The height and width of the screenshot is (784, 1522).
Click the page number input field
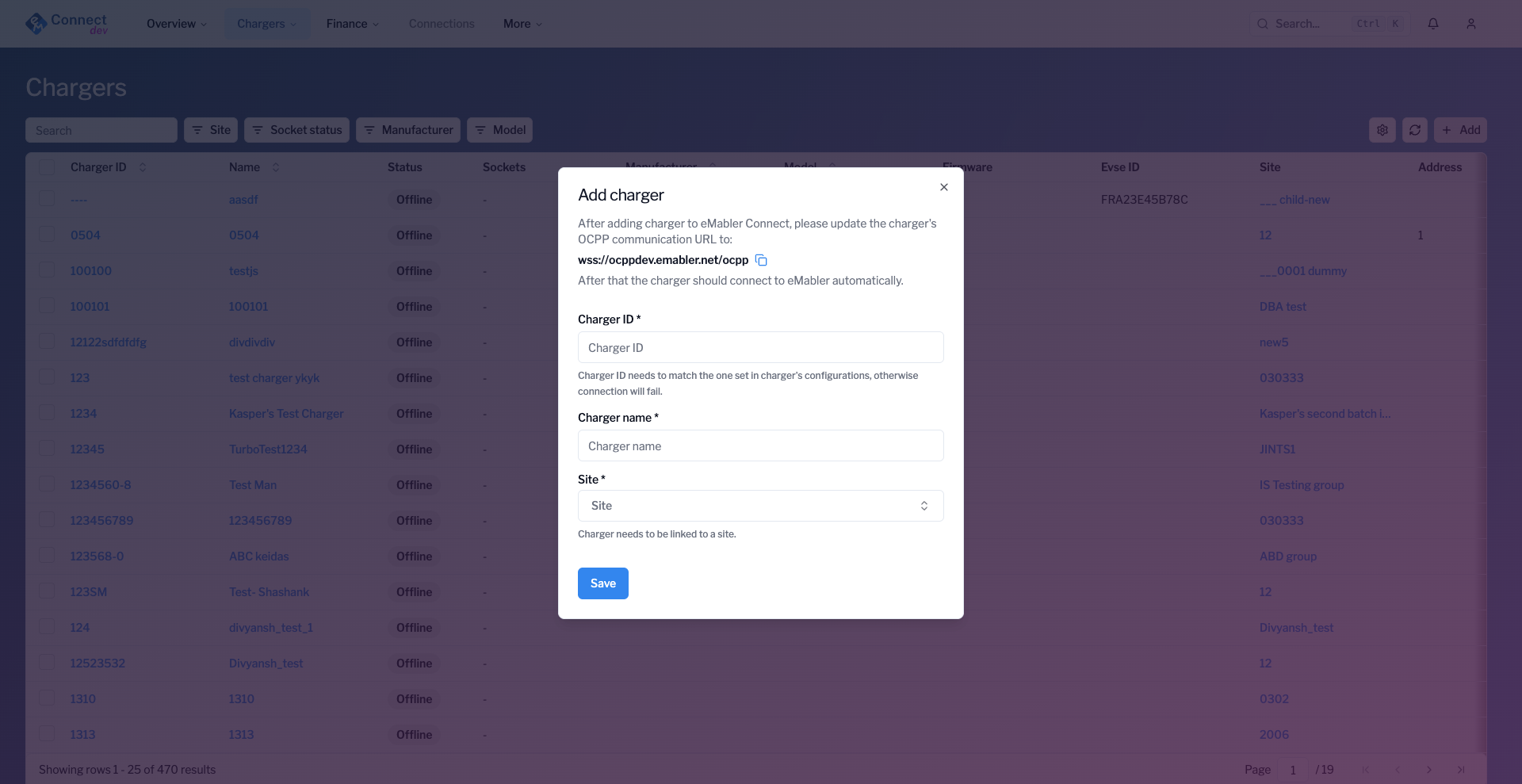(x=1294, y=769)
